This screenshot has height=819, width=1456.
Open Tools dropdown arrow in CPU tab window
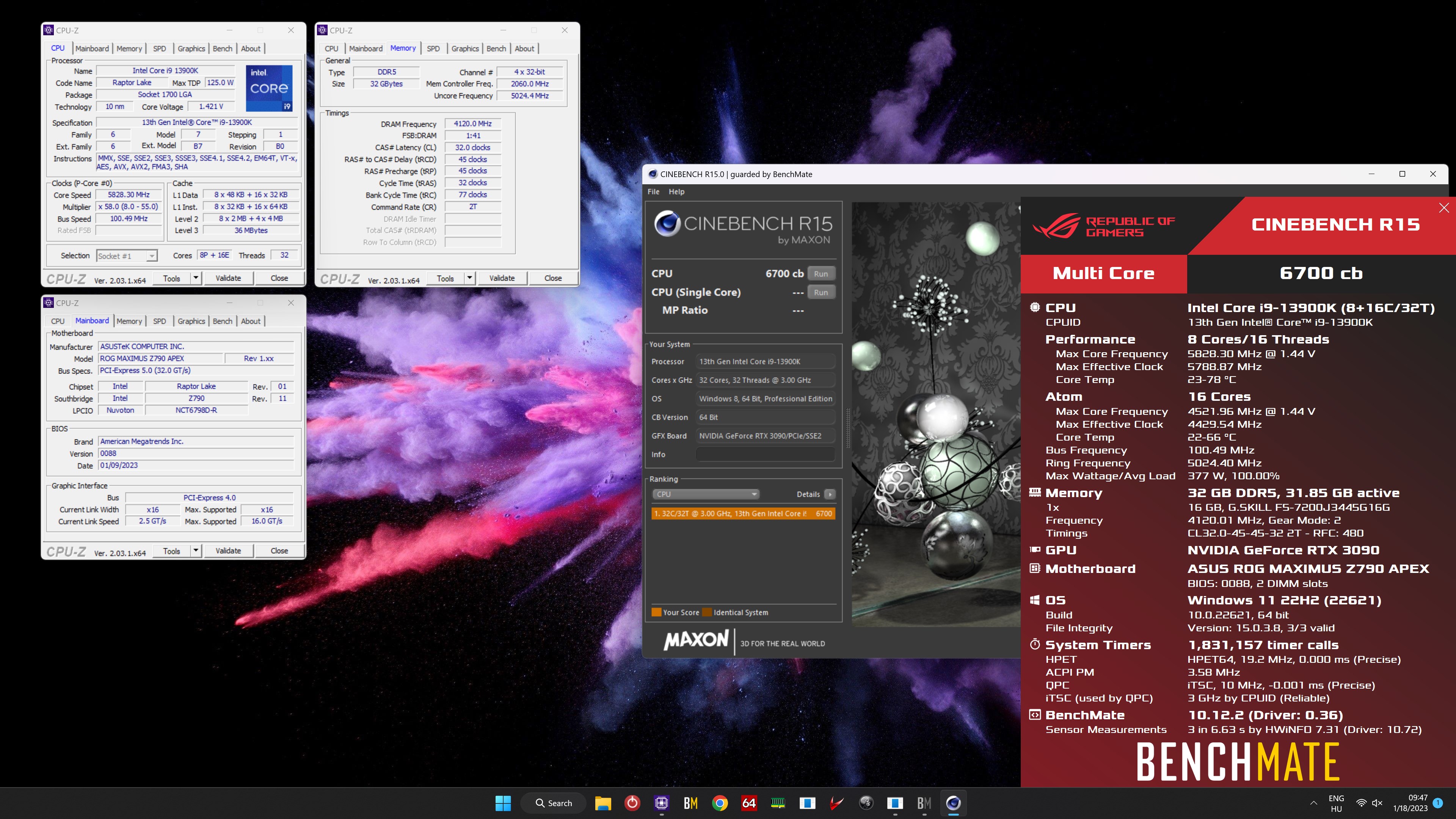196,278
